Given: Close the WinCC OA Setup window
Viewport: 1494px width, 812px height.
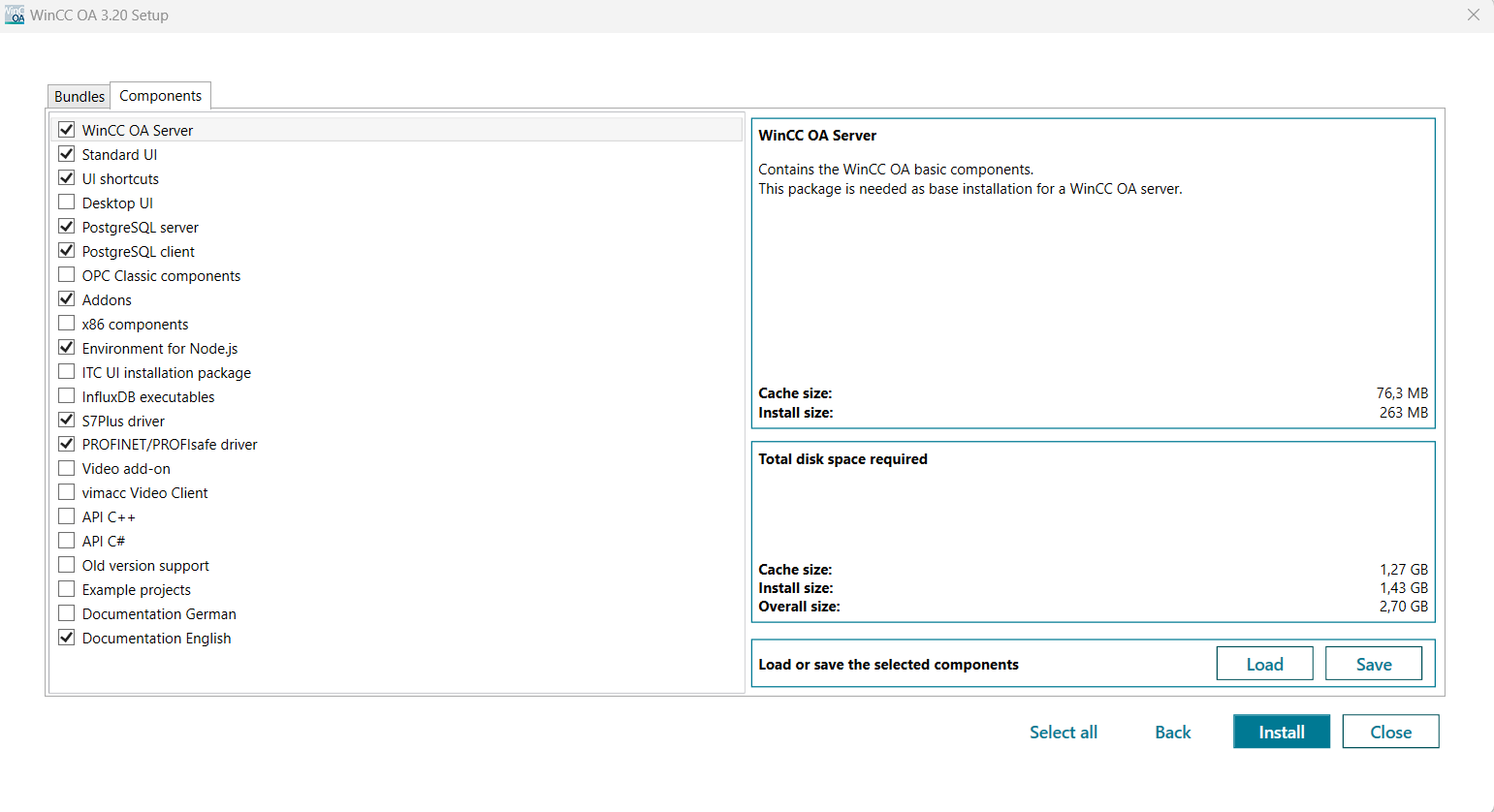Looking at the screenshot, I should click(x=1473, y=16).
